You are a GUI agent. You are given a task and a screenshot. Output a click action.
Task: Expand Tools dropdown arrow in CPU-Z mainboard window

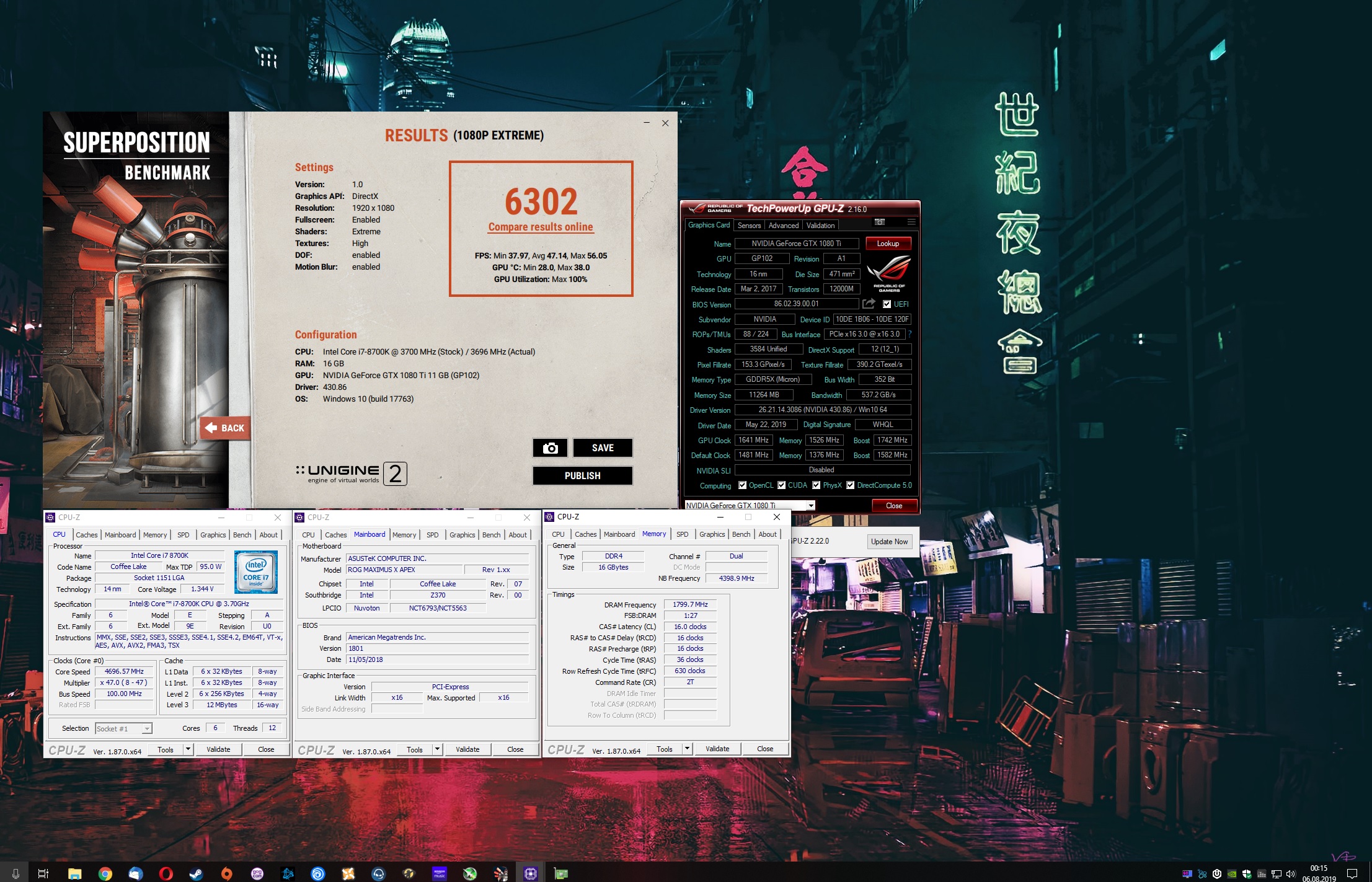437,749
